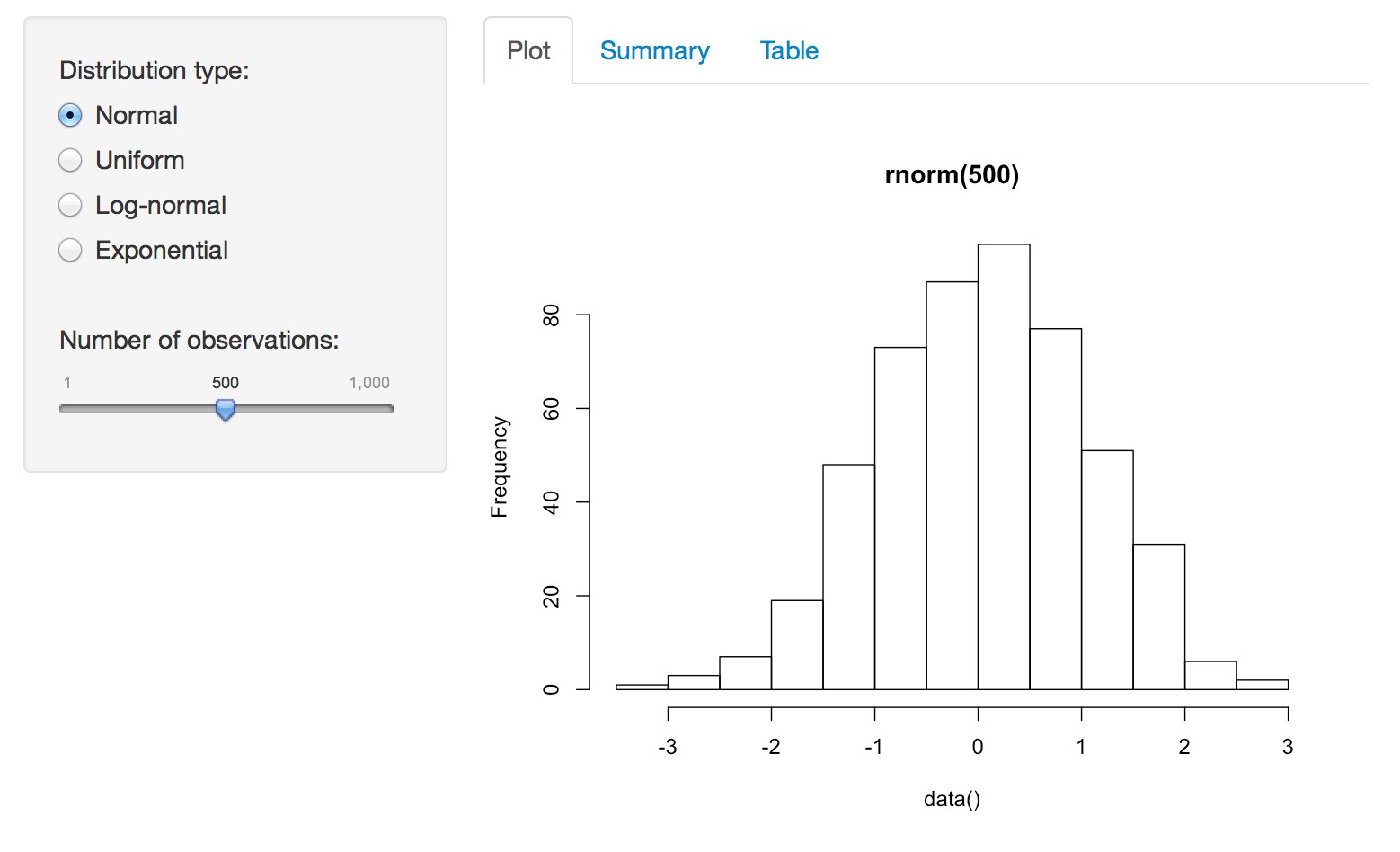Click the 'Distribution type:' heading
The image size is (1400, 852).
[x=155, y=71]
